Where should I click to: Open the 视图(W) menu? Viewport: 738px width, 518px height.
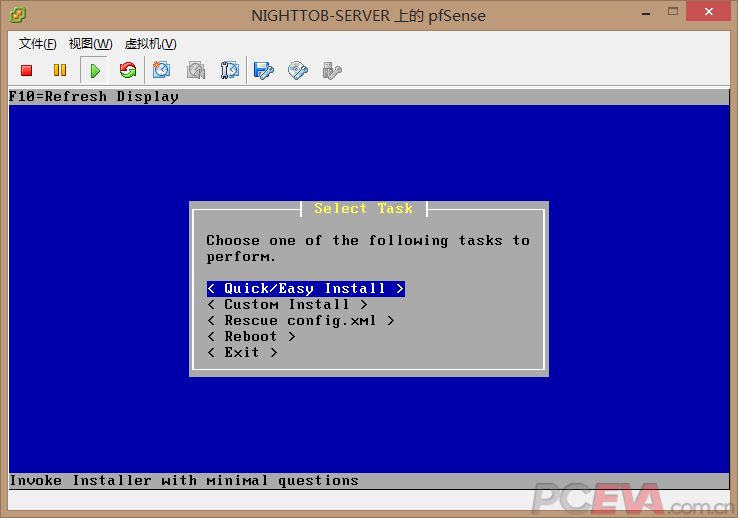pos(90,44)
